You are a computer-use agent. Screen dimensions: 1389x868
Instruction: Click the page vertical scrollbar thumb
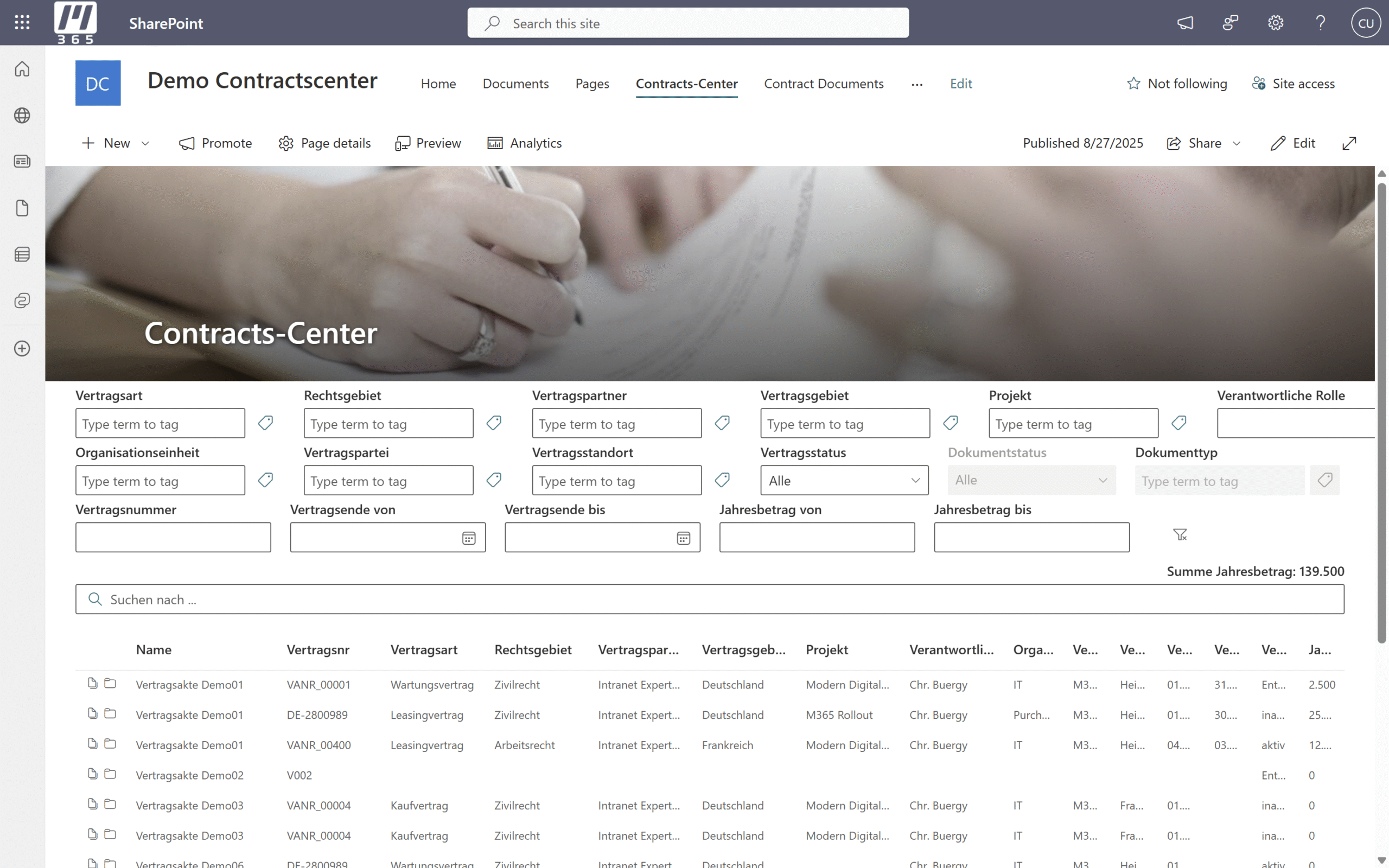[x=1381, y=413]
